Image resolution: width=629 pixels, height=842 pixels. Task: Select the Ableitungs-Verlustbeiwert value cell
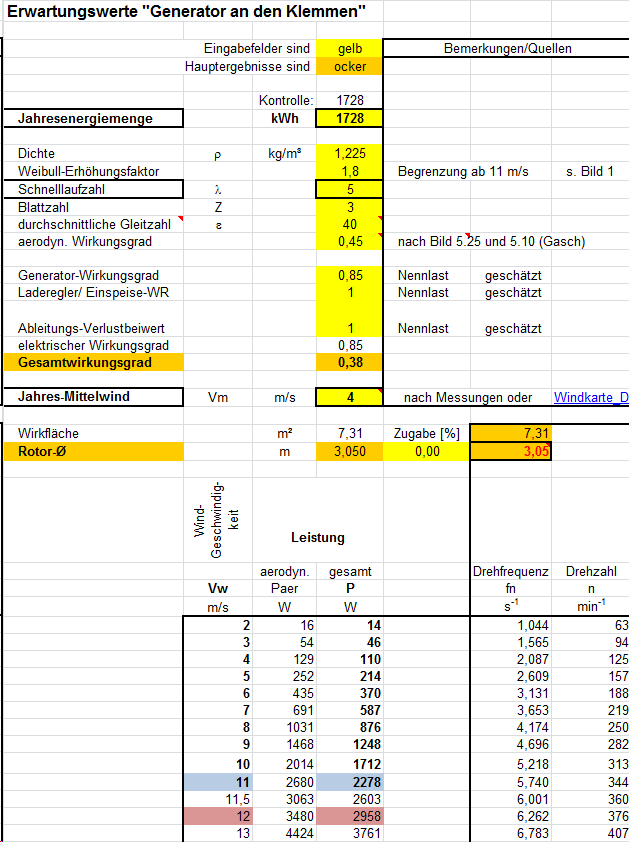click(x=349, y=328)
